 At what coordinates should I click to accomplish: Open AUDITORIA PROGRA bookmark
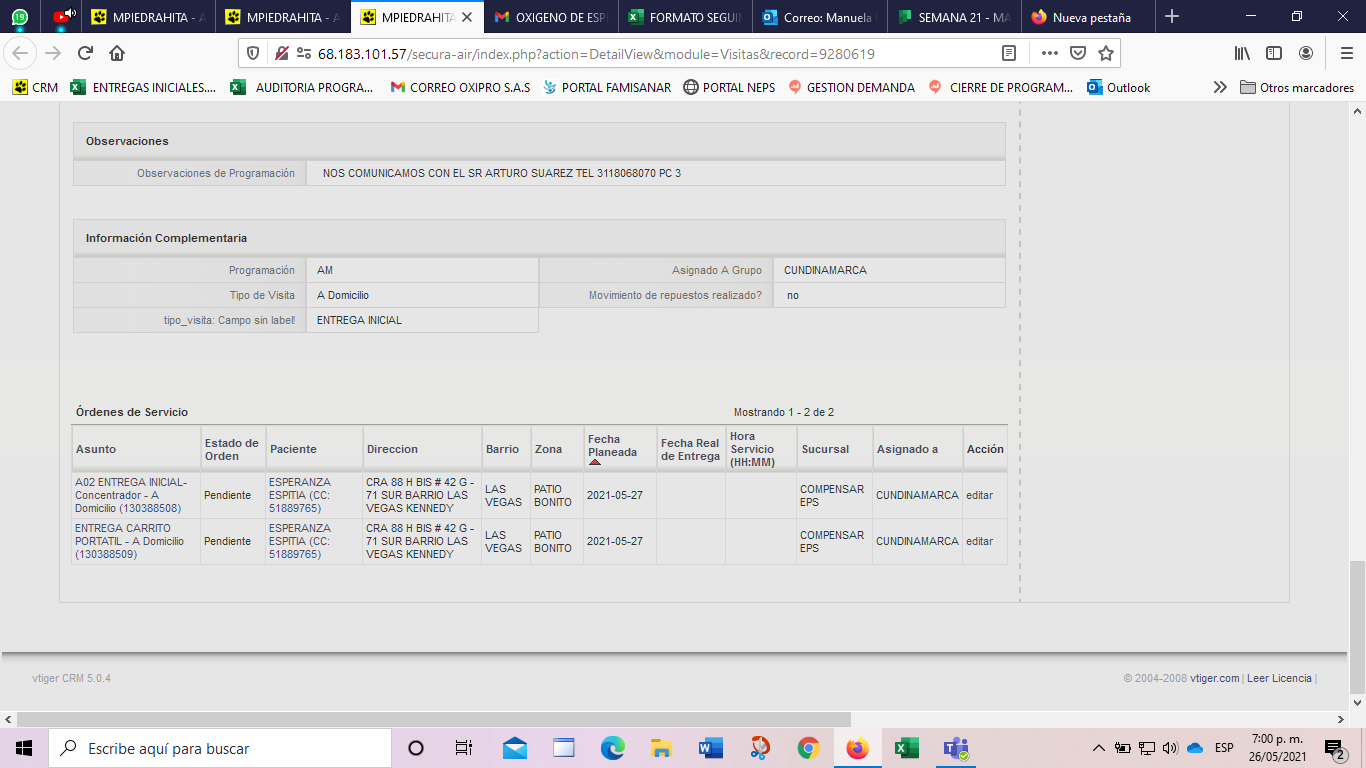302,87
